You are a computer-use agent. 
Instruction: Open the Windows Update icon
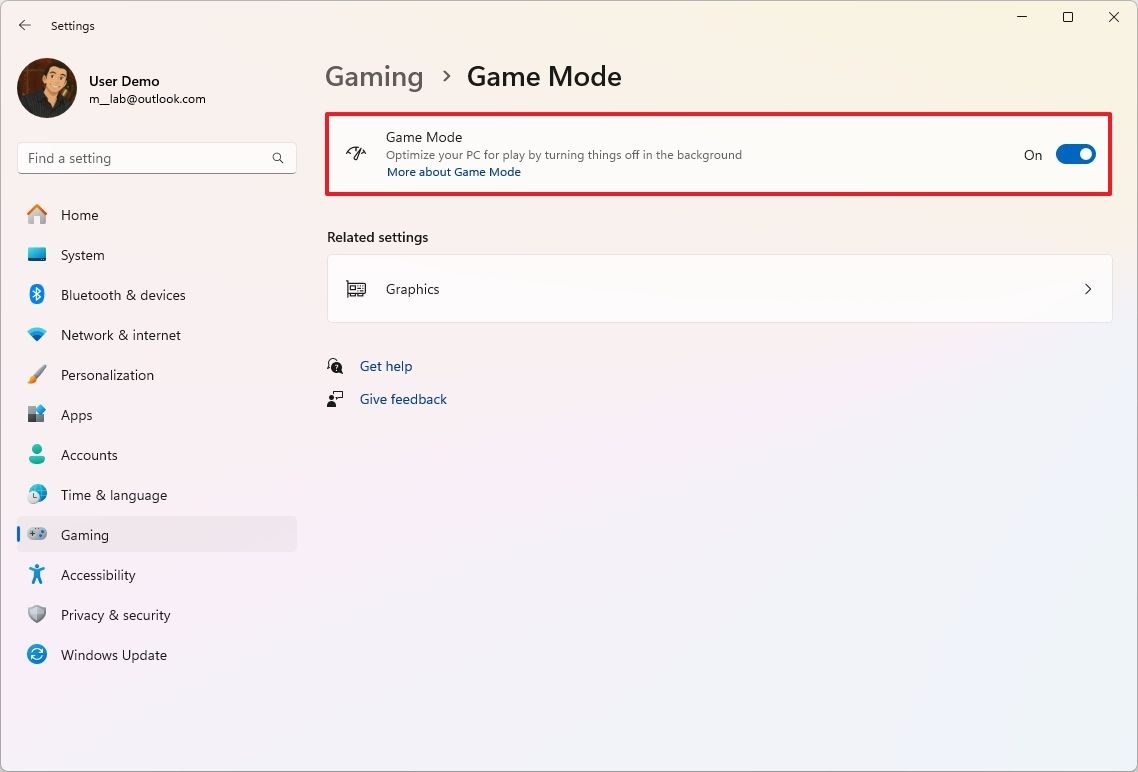click(37, 655)
